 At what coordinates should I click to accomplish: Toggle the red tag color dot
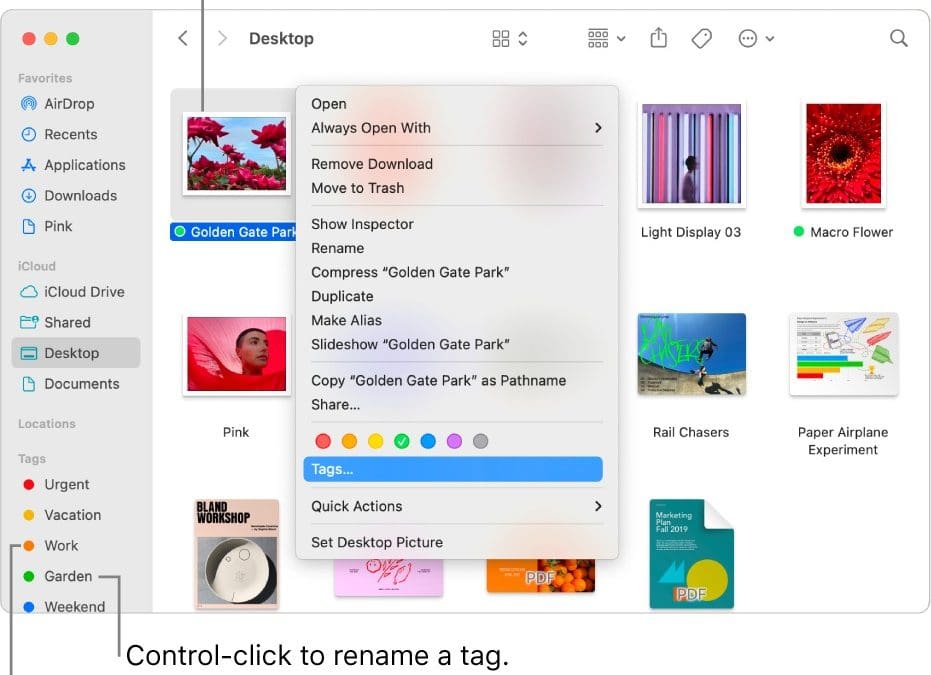(x=323, y=441)
